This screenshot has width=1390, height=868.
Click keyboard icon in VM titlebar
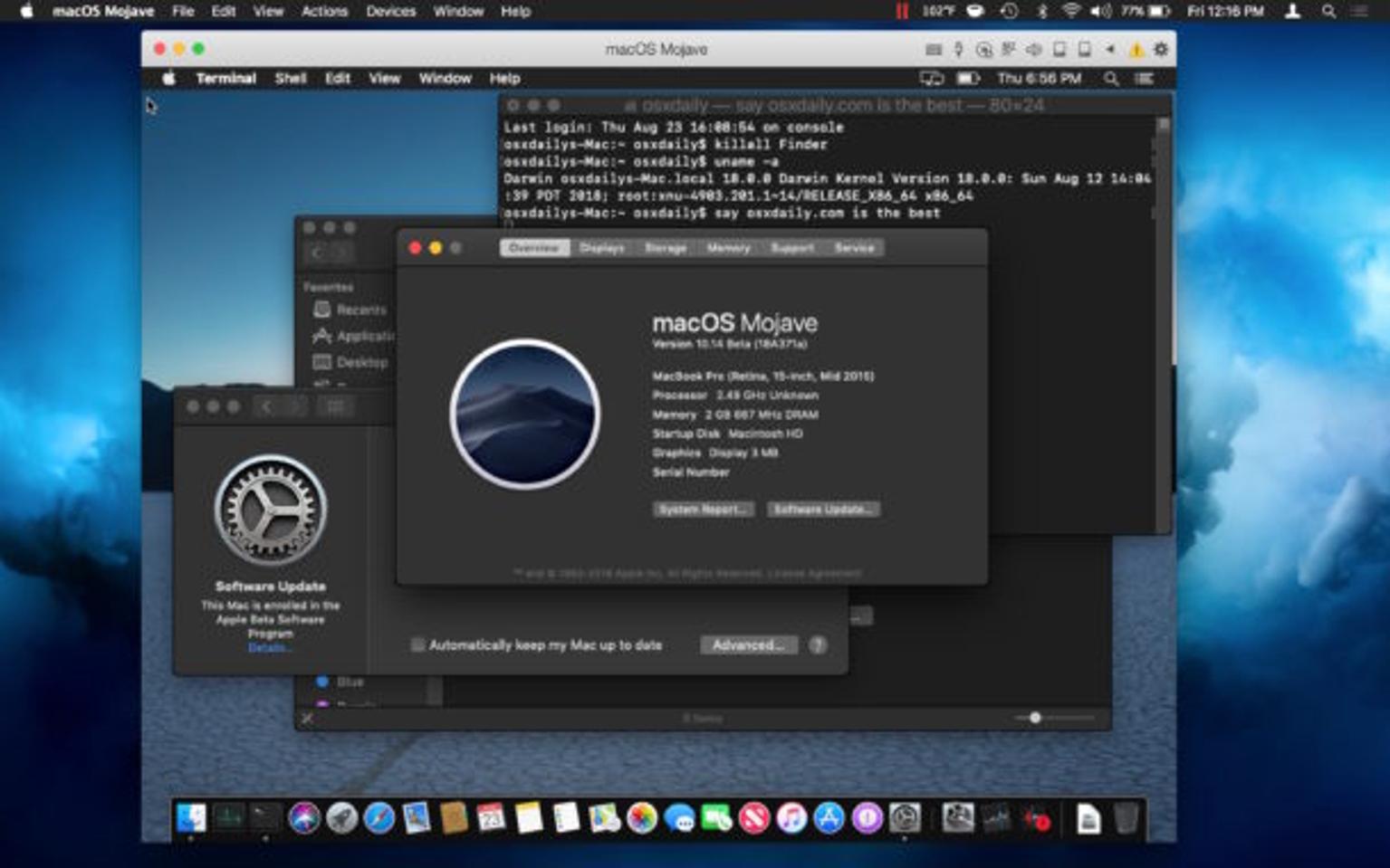[x=934, y=50]
